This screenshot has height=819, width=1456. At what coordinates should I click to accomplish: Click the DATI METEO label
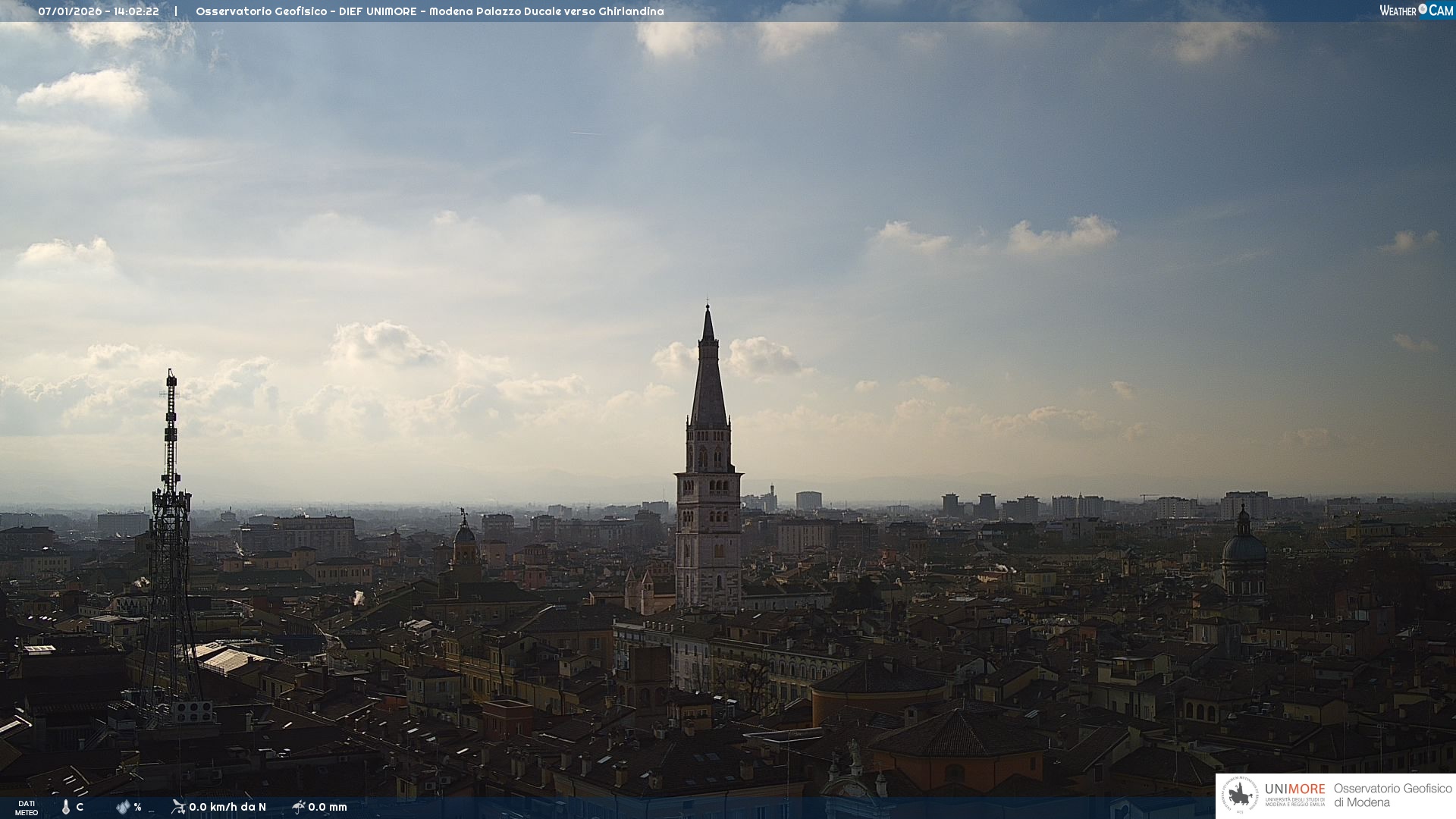[x=27, y=808]
